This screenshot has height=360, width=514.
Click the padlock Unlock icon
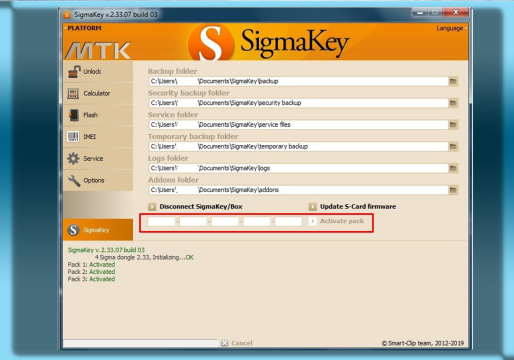pyautogui.click(x=74, y=72)
